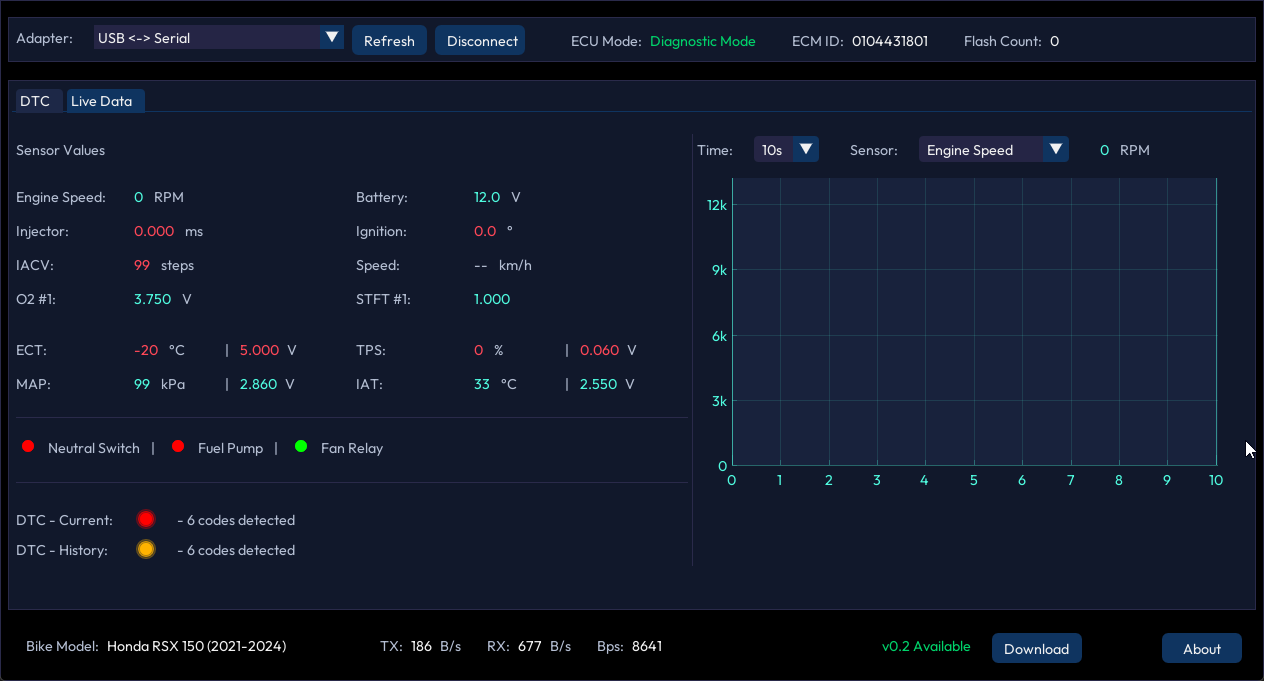Select the ECM ID value 0104431801
The width and height of the screenshot is (1264, 681).
tap(890, 41)
